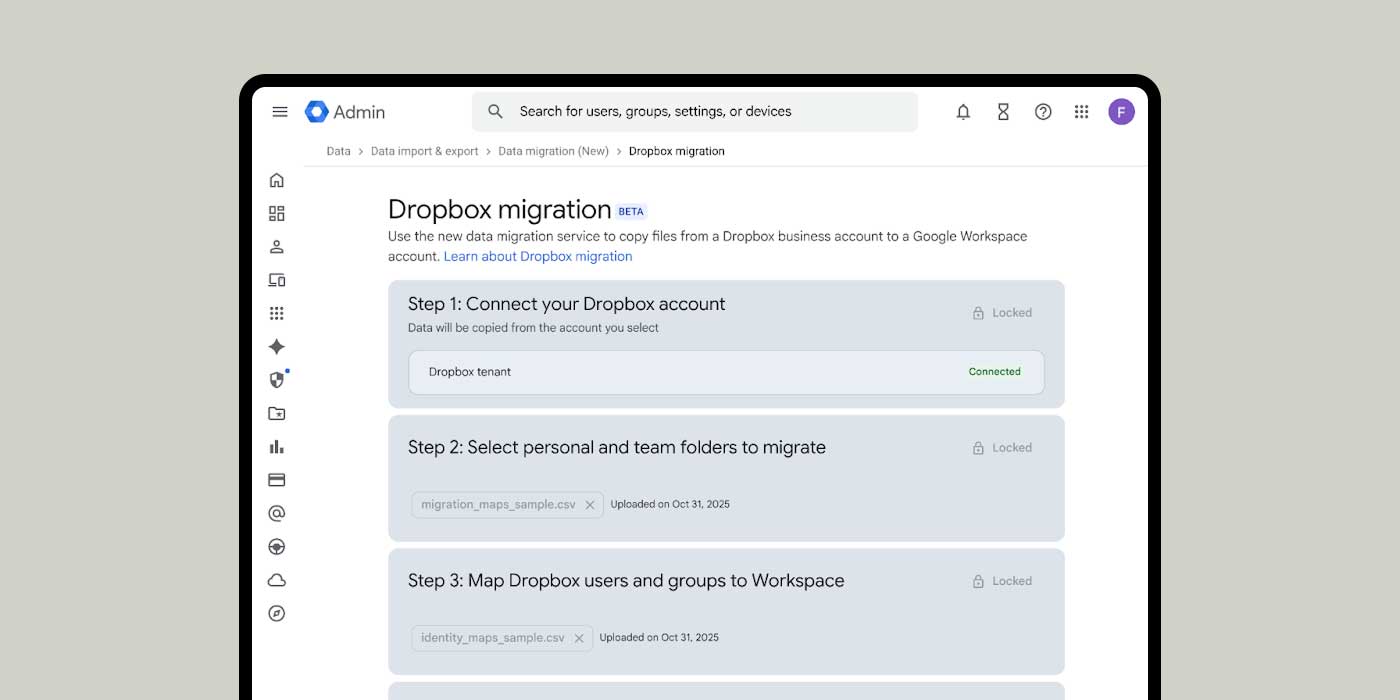
Task: Open the hamburger navigation menu
Action: tap(280, 111)
